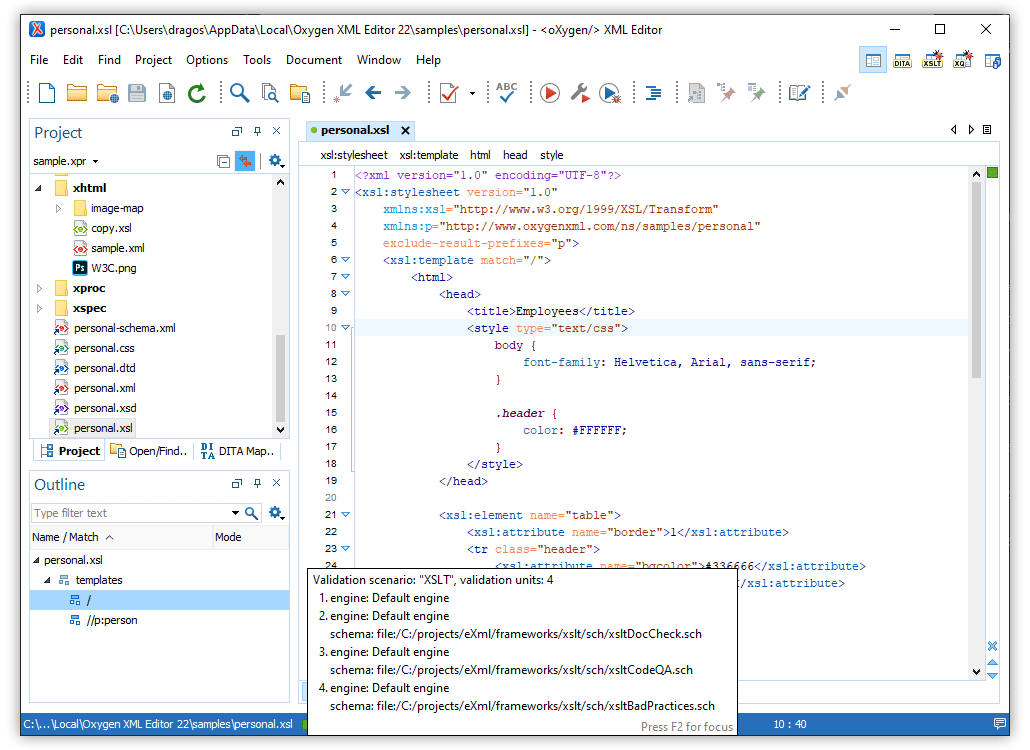Open the Document menu

click(x=313, y=60)
